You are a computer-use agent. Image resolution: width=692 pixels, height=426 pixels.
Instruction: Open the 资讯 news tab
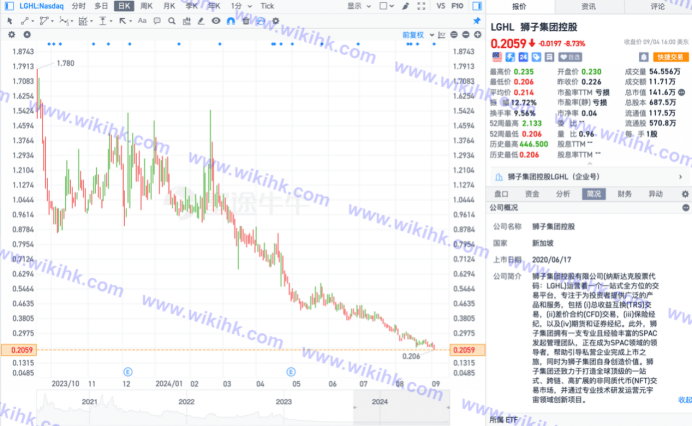[589, 7]
